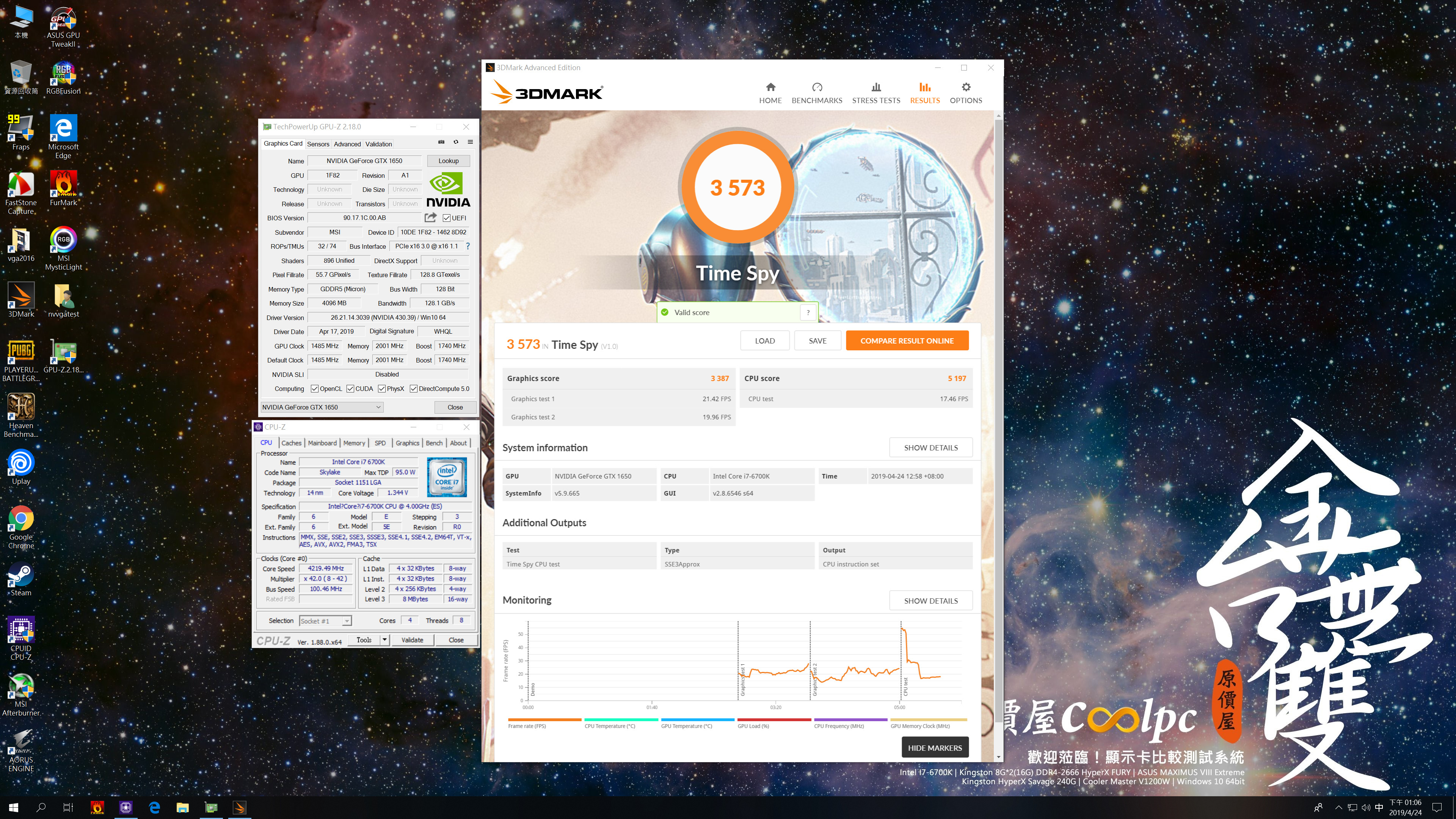Switch to BENCHMARKS in 3DMark

click(817, 93)
